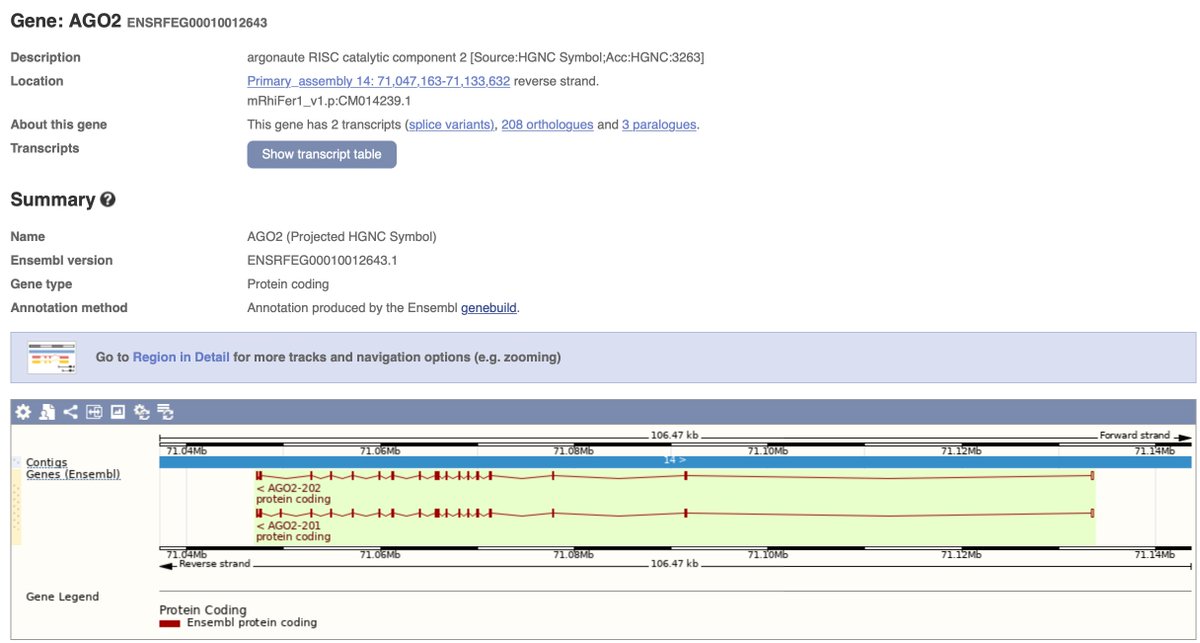Click the blue contig bar labelled 14 >
The image size is (1200, 643).
click(675, 461)
